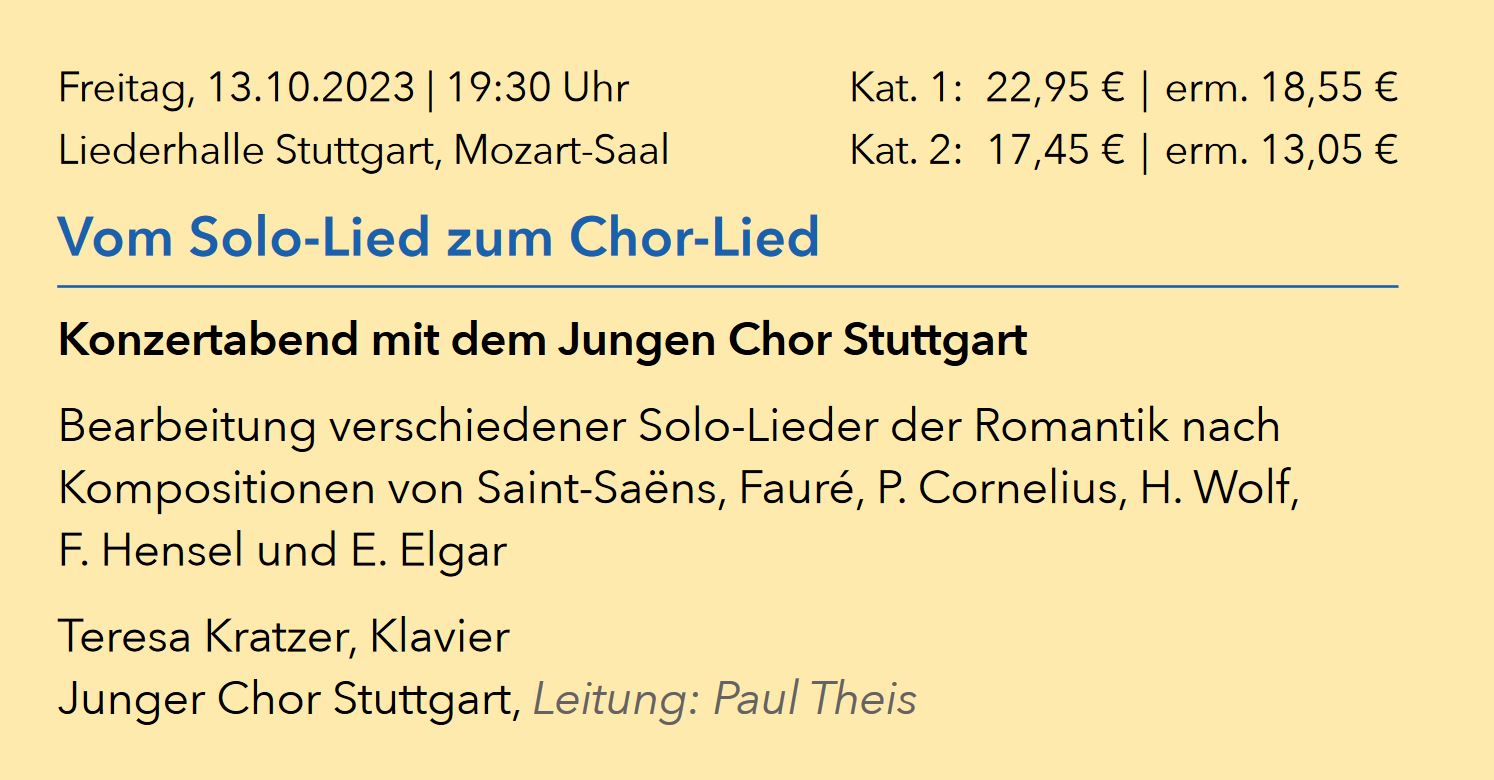Viewport: 1494px width, 780px height.
Task: Click the subtitle Konzertabend mit dem Jungen Chor Stuttgart
Action: [x=543, y=341]
